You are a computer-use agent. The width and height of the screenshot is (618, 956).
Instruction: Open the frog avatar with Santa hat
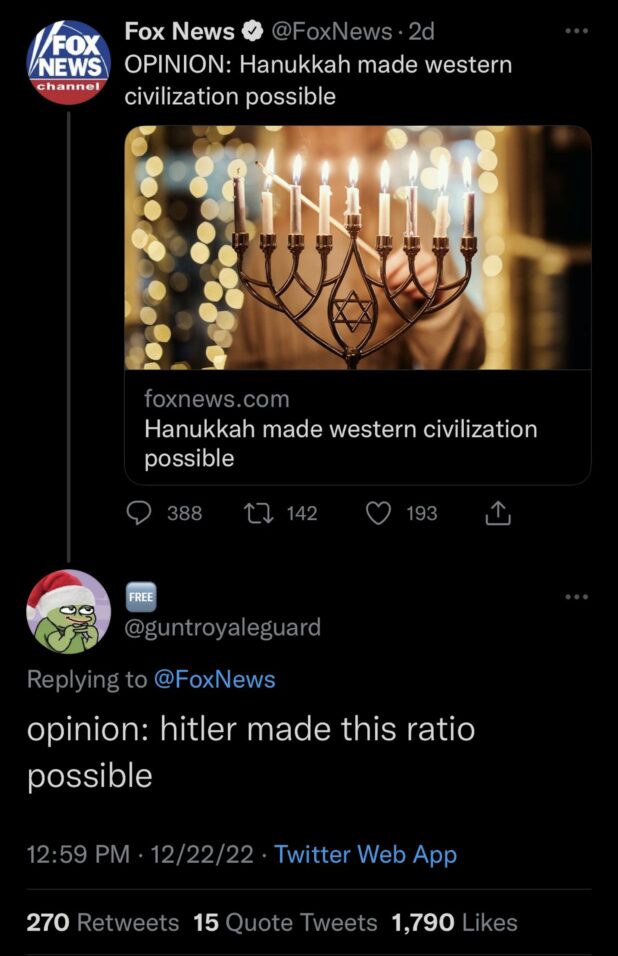pos(68,611)
